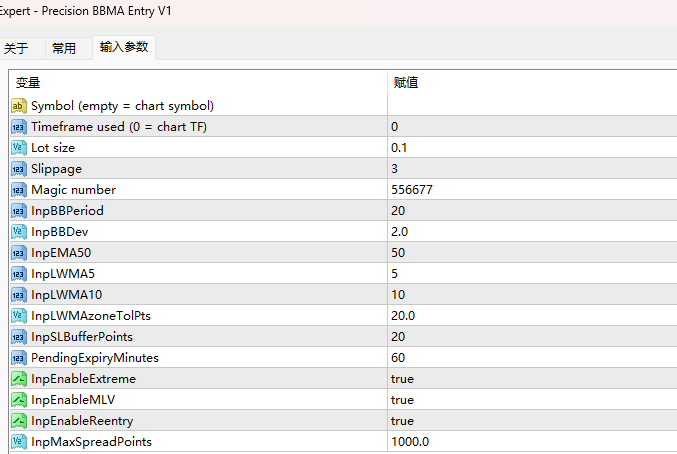Viewport: 677px width, 454px height.
Task: Click the bool icon next to InpEnableExtreme
Action: (19, 379)
